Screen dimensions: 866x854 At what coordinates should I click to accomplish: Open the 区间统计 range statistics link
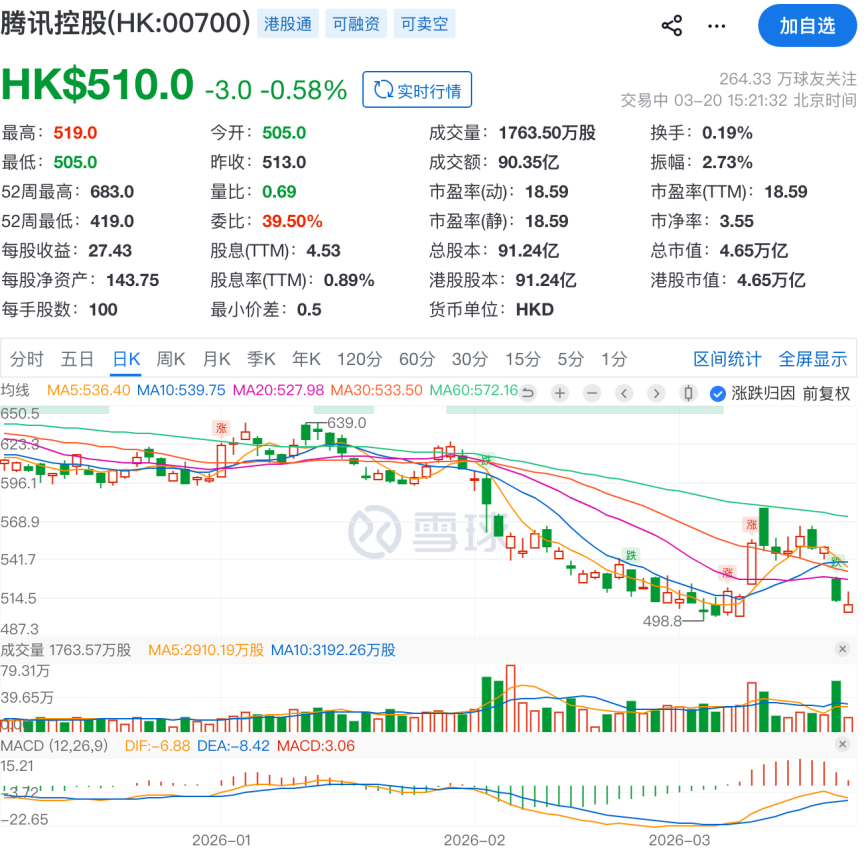pyautogui.click(x=727, y=359)
